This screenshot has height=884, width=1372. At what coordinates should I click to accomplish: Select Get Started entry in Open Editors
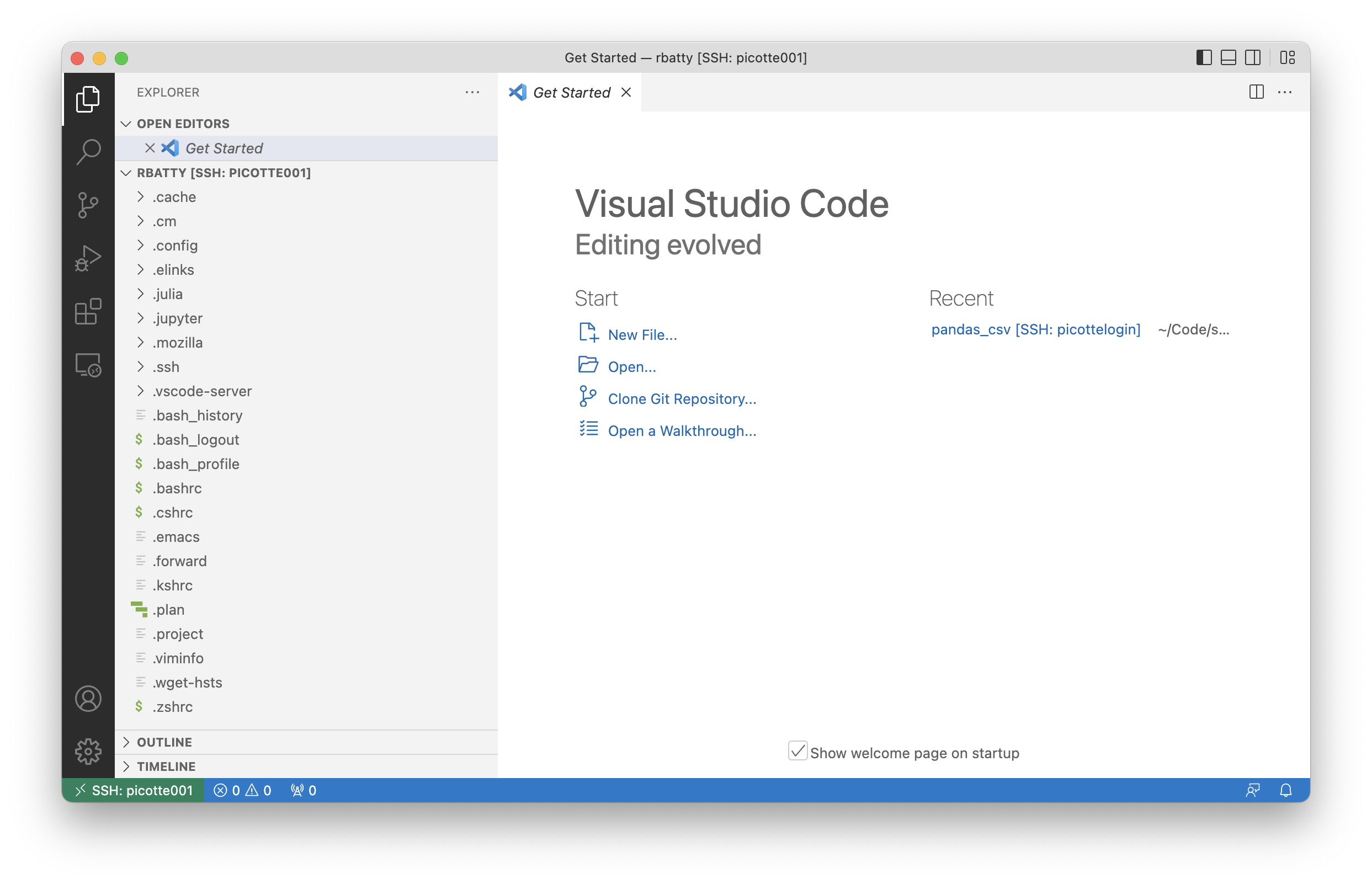point(306,148)
